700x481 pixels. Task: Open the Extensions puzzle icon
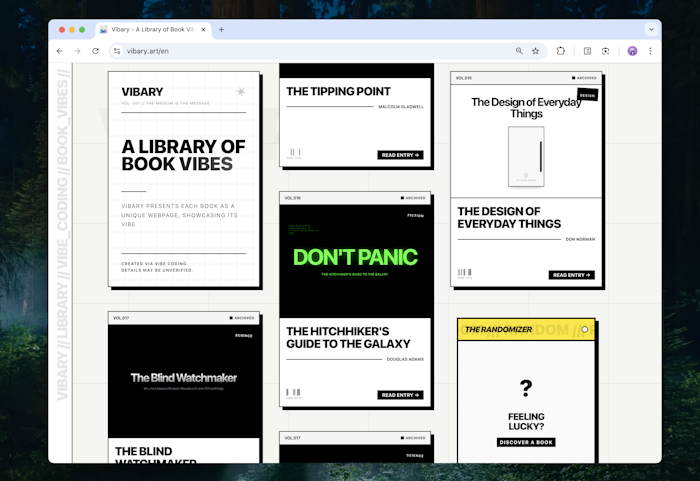point(561,51)
